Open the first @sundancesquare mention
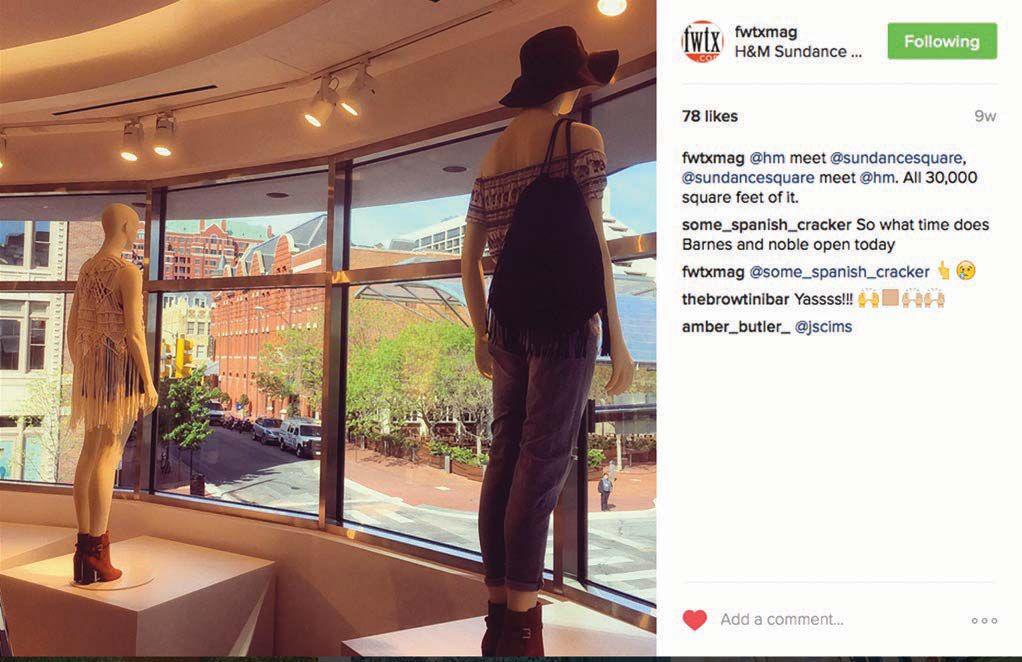Screen dimensions: 1022x662 click(898, 158)
